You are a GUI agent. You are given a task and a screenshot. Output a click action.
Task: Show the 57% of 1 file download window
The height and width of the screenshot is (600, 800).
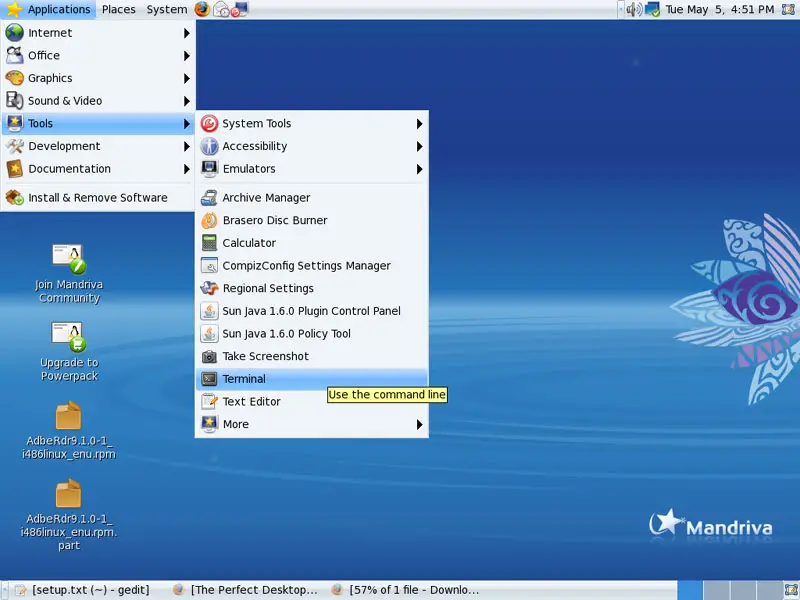406,590
